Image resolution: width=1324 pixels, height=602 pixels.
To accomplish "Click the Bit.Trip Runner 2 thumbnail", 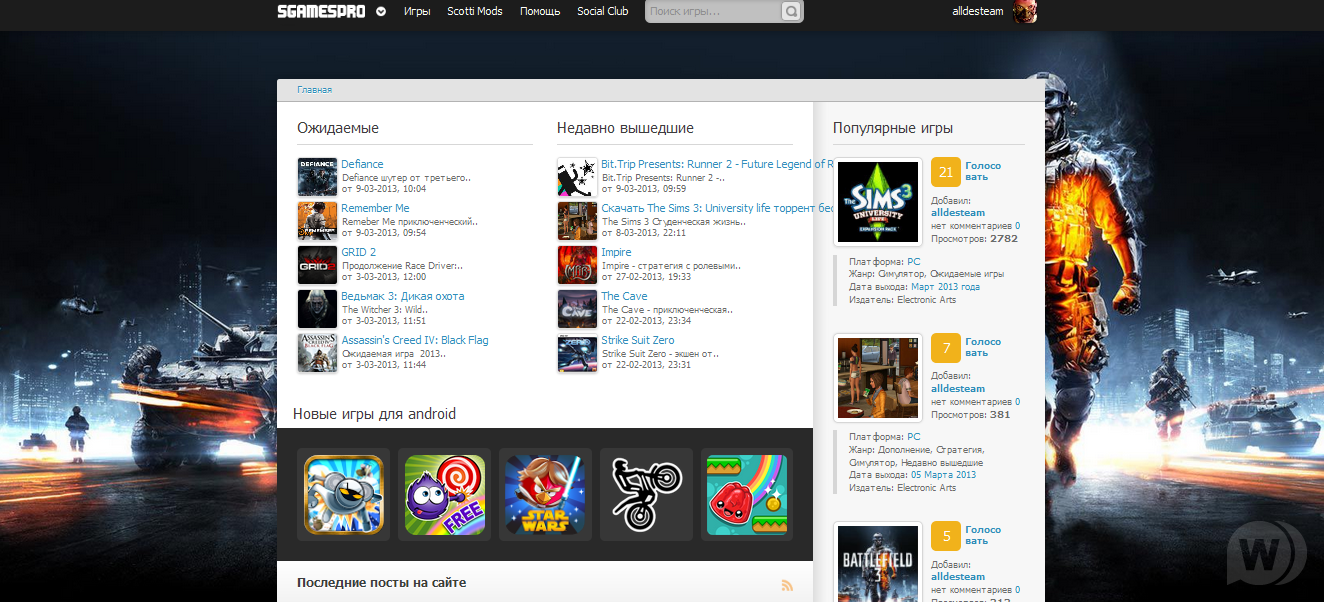I will coord(577,177).
